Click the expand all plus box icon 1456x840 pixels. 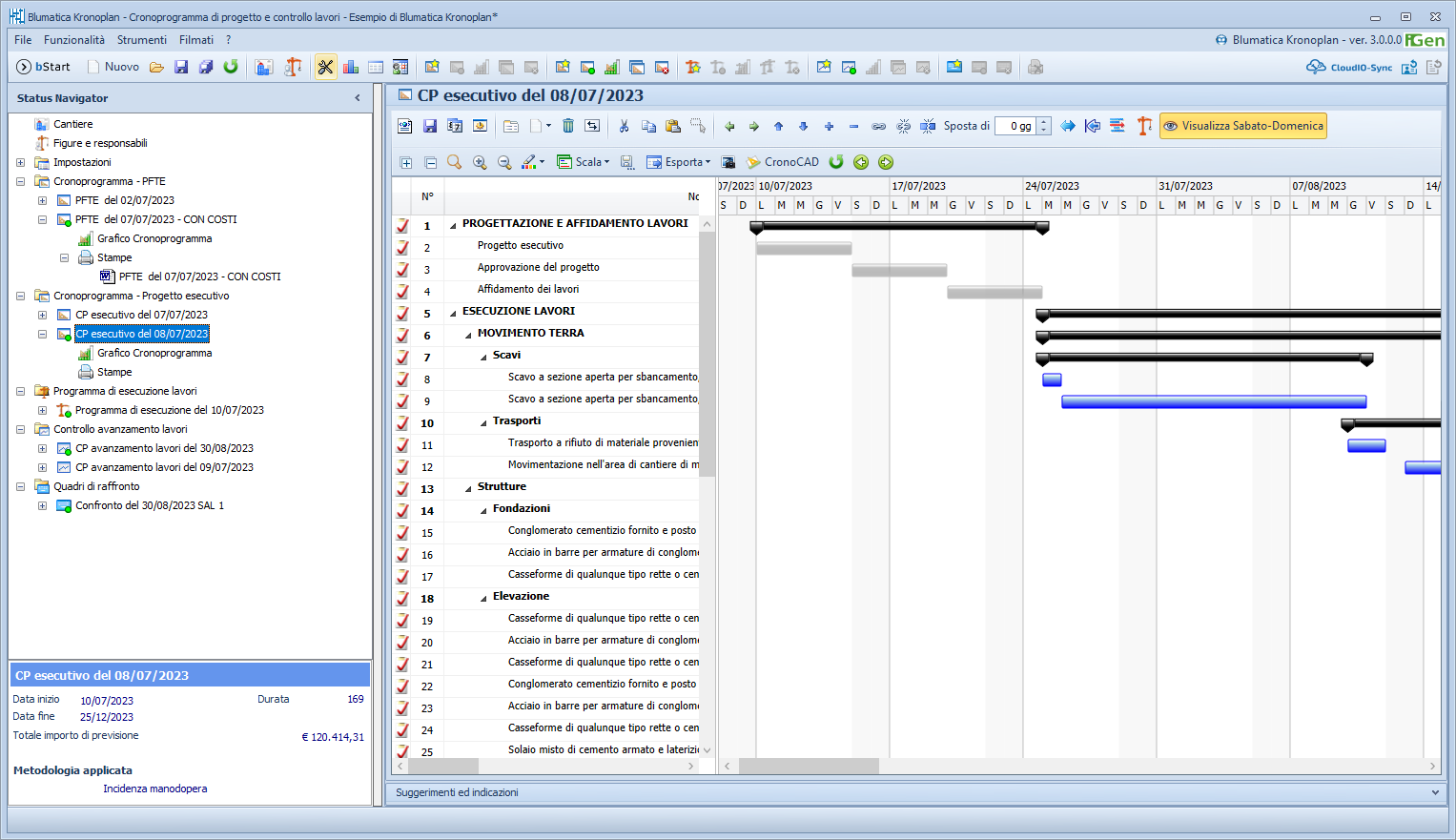tap(405, 163)
